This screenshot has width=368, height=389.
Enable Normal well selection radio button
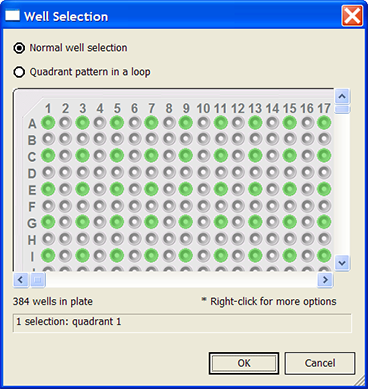19,48
